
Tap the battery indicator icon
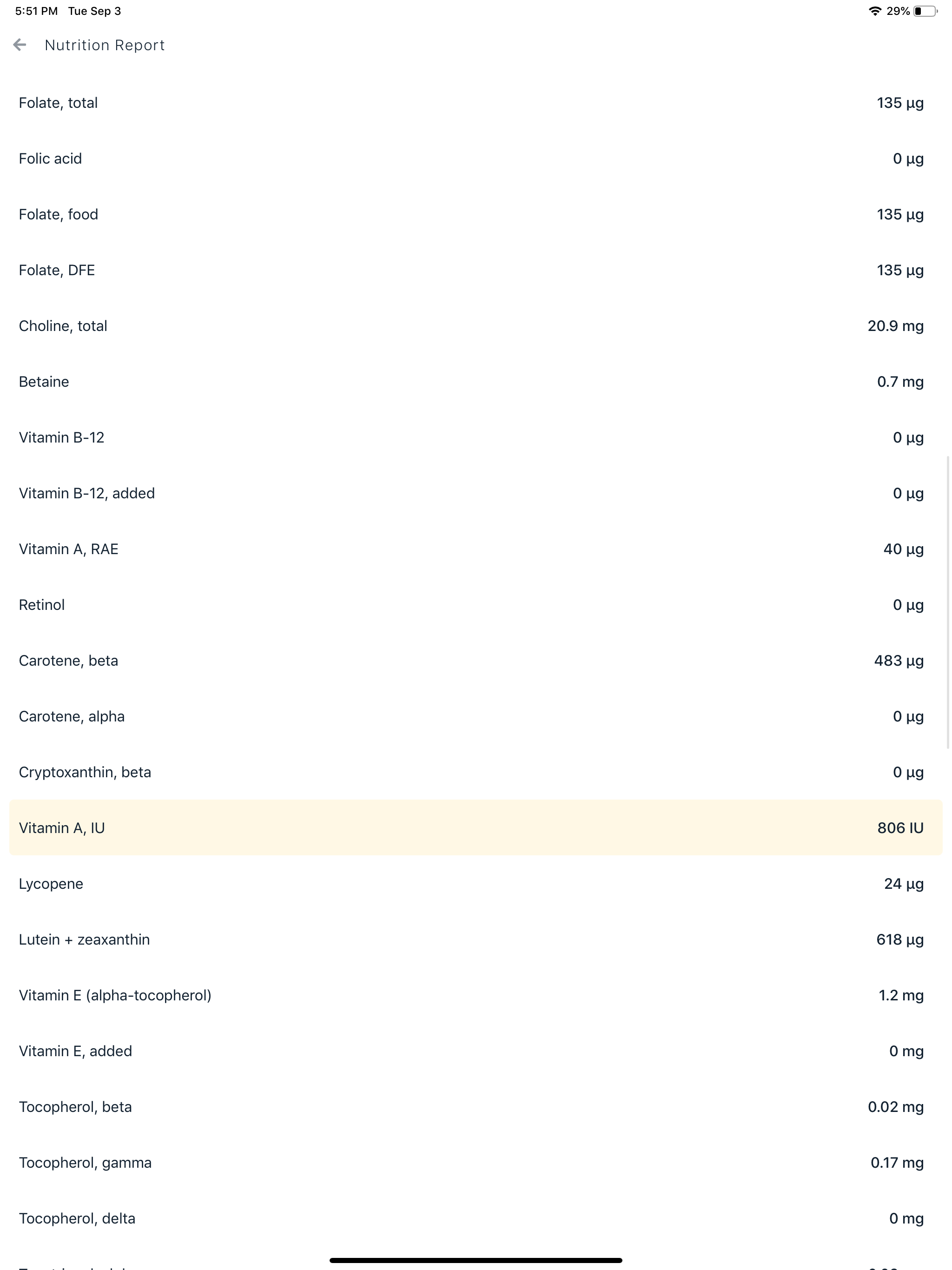point(926,11)
